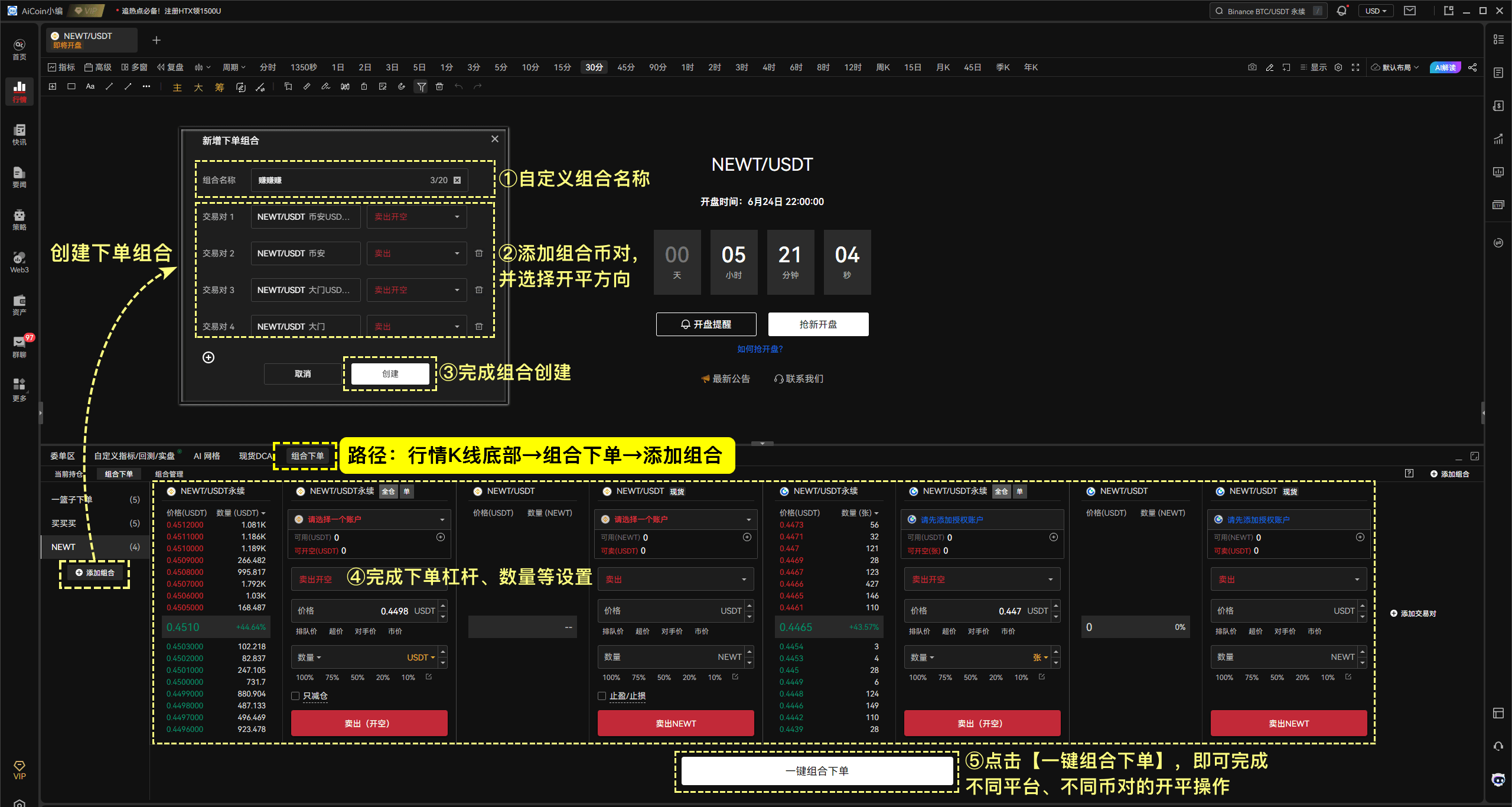Viewport: 1512px width, 807px height.
Task: Switch to the AI 网格 tab
Action: pyautogui.click(x=207, y=456)
